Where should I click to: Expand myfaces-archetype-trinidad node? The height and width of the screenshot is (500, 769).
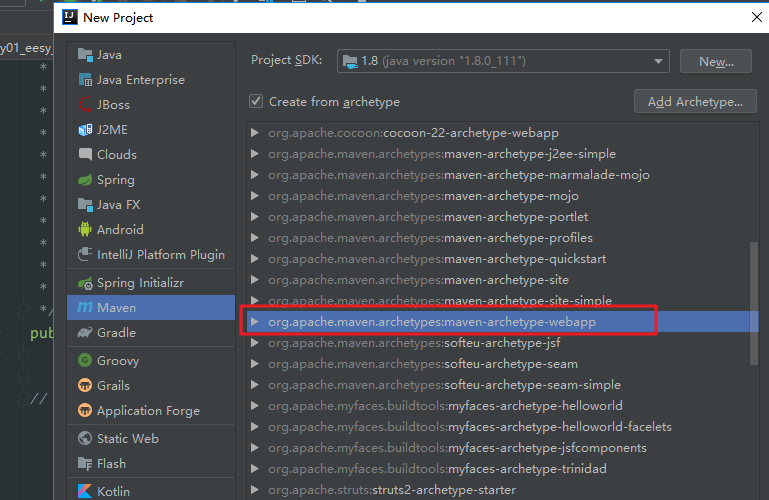coord(255,469)
